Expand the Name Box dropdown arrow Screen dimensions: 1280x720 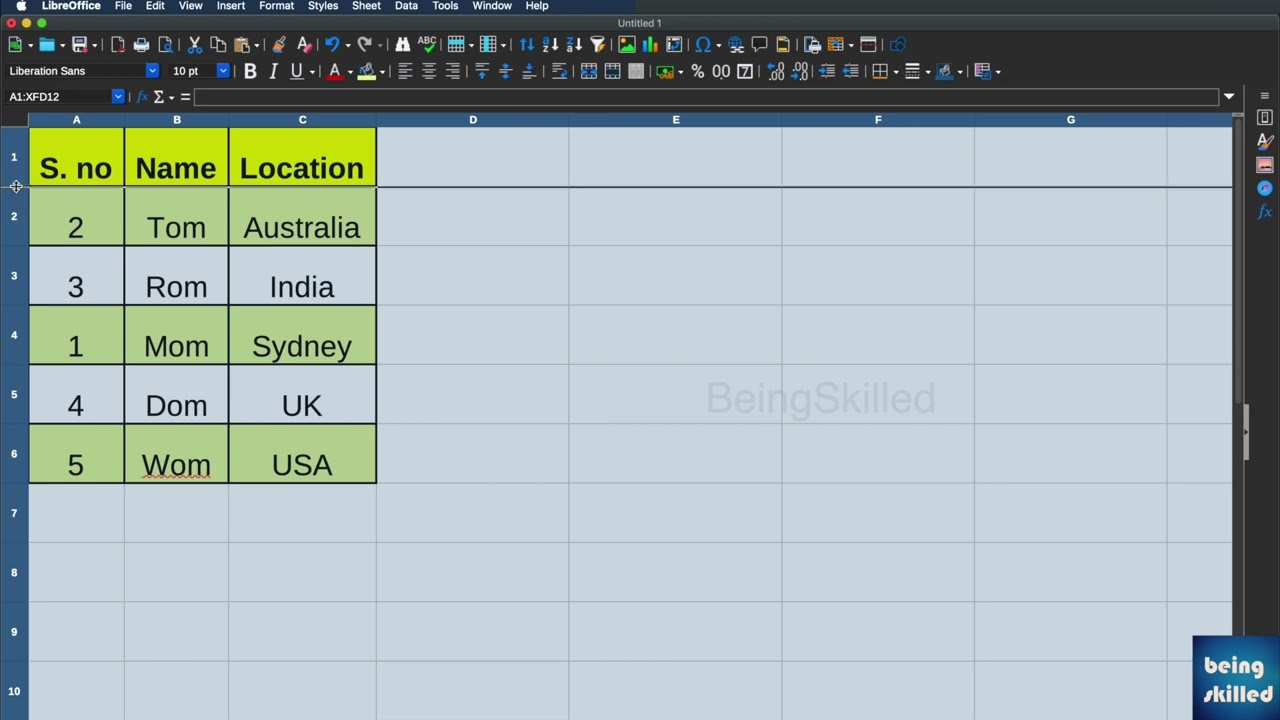click(x=118, y=97)
